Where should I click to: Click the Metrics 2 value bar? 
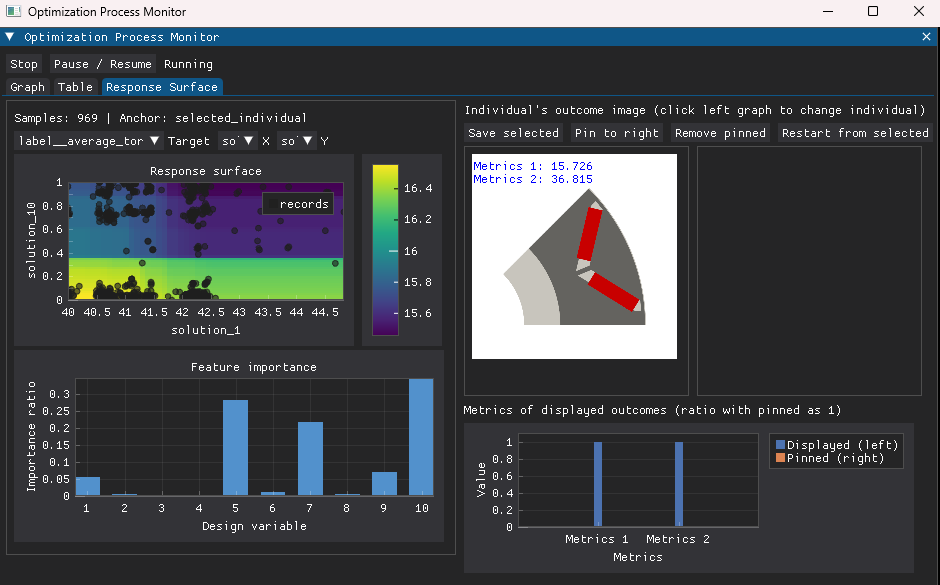[679, 484]
